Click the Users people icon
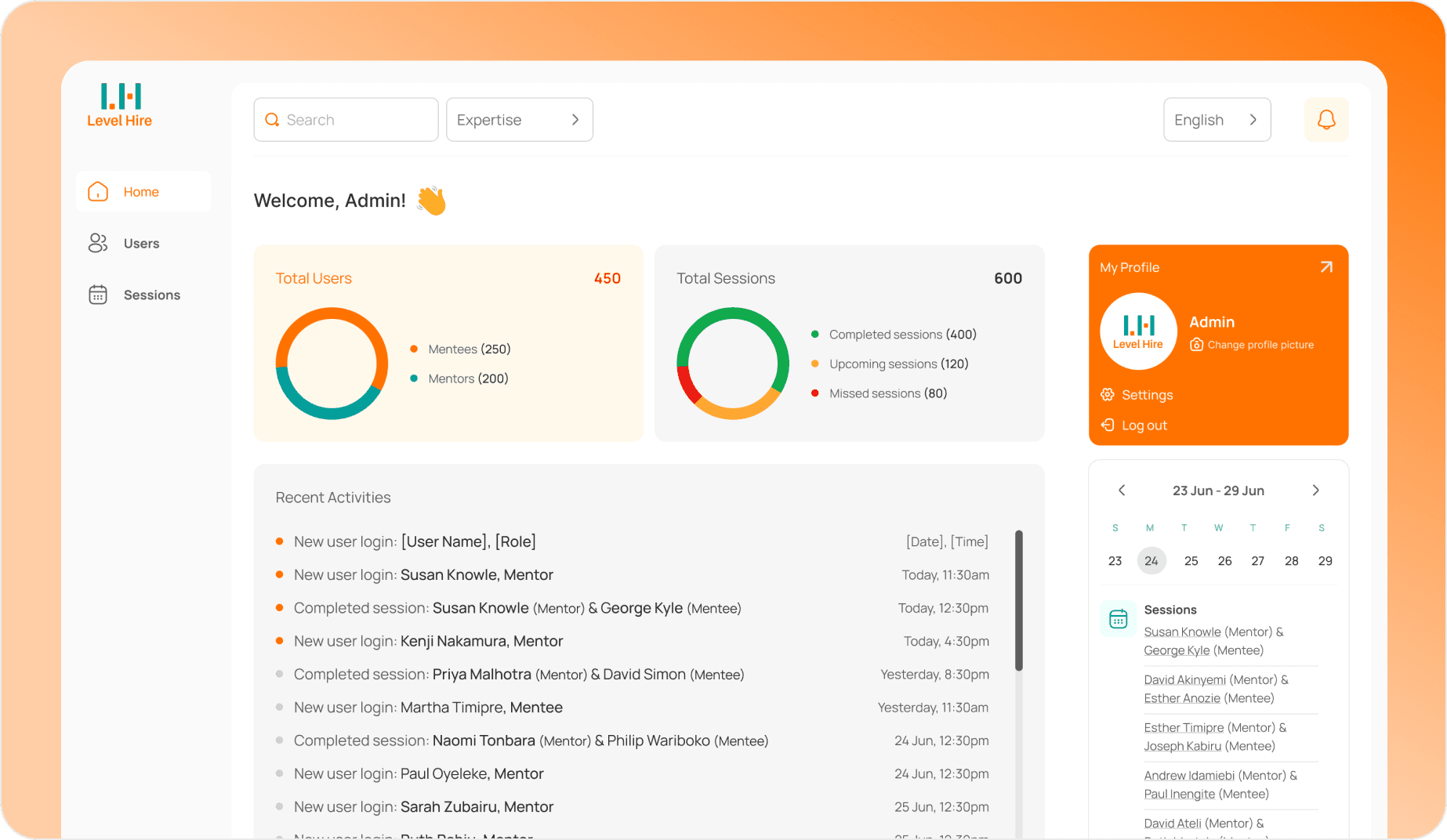 [x=98, y=243]
